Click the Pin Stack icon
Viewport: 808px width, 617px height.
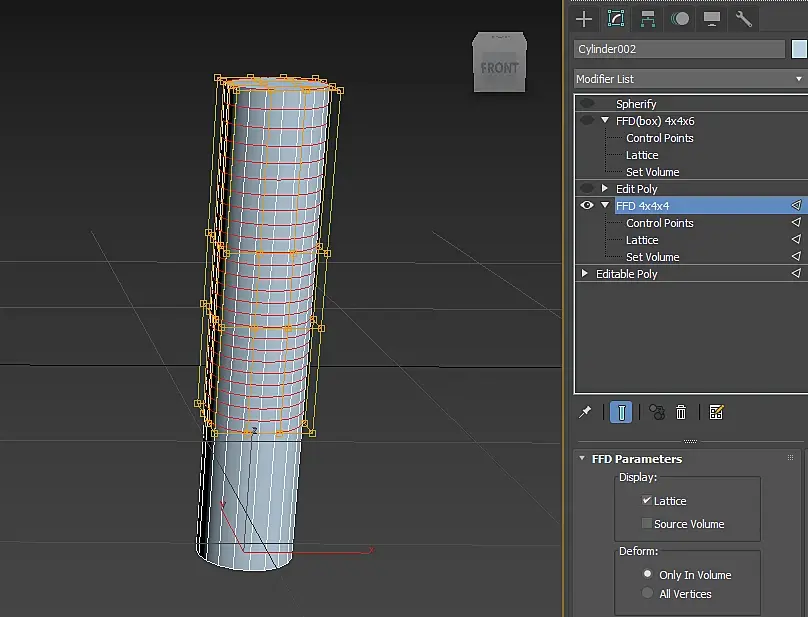tap(585, 412)
